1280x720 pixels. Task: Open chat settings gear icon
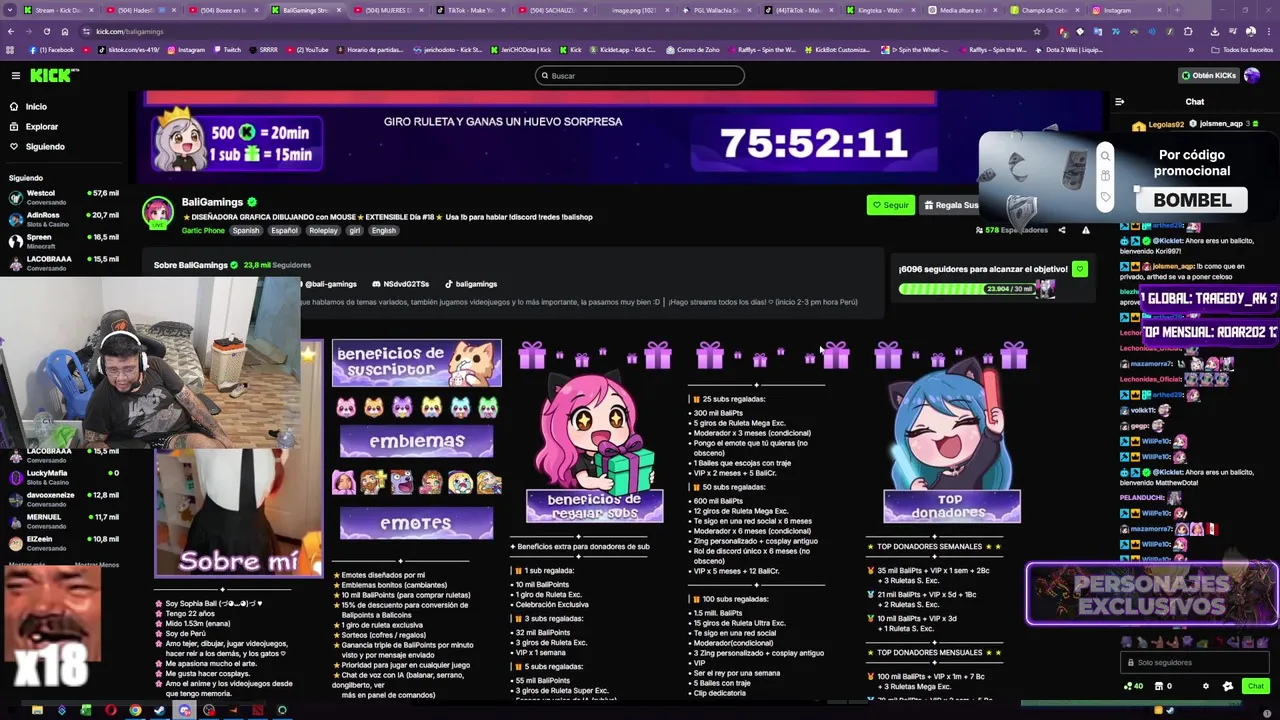point(1206,686)
